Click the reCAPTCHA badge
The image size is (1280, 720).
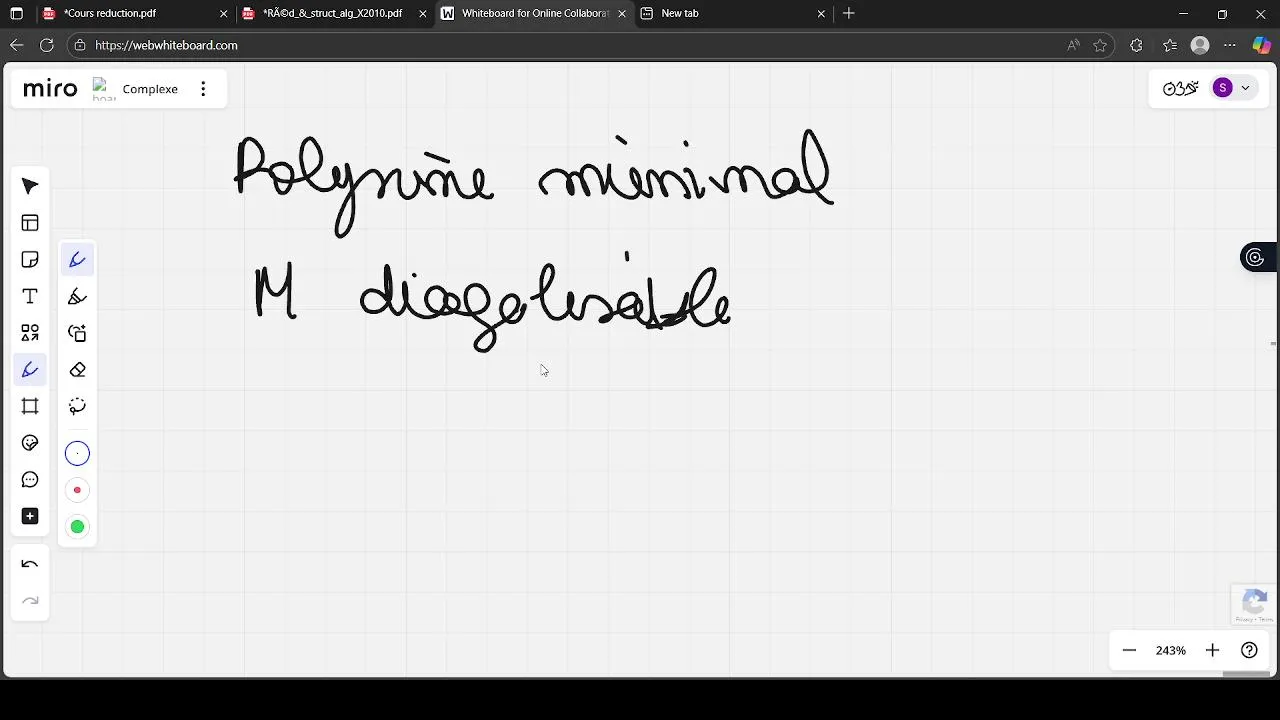1254,605
